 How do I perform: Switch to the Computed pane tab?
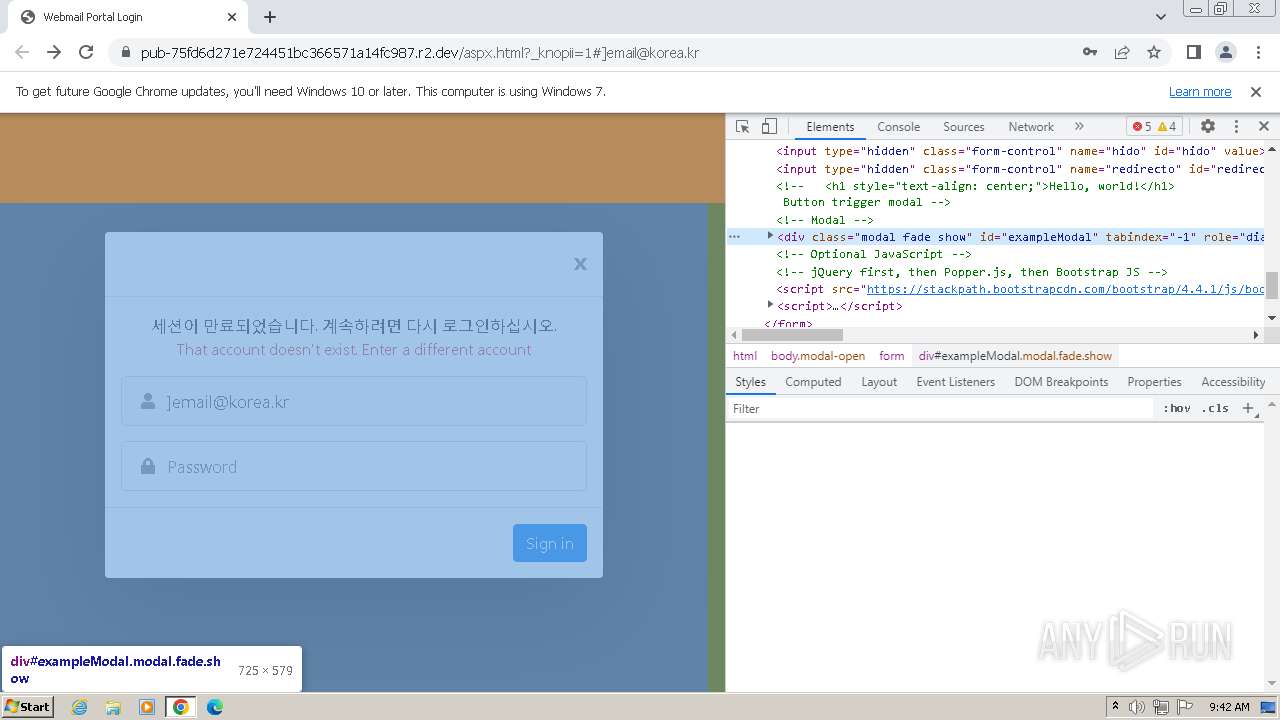[813, 382]
